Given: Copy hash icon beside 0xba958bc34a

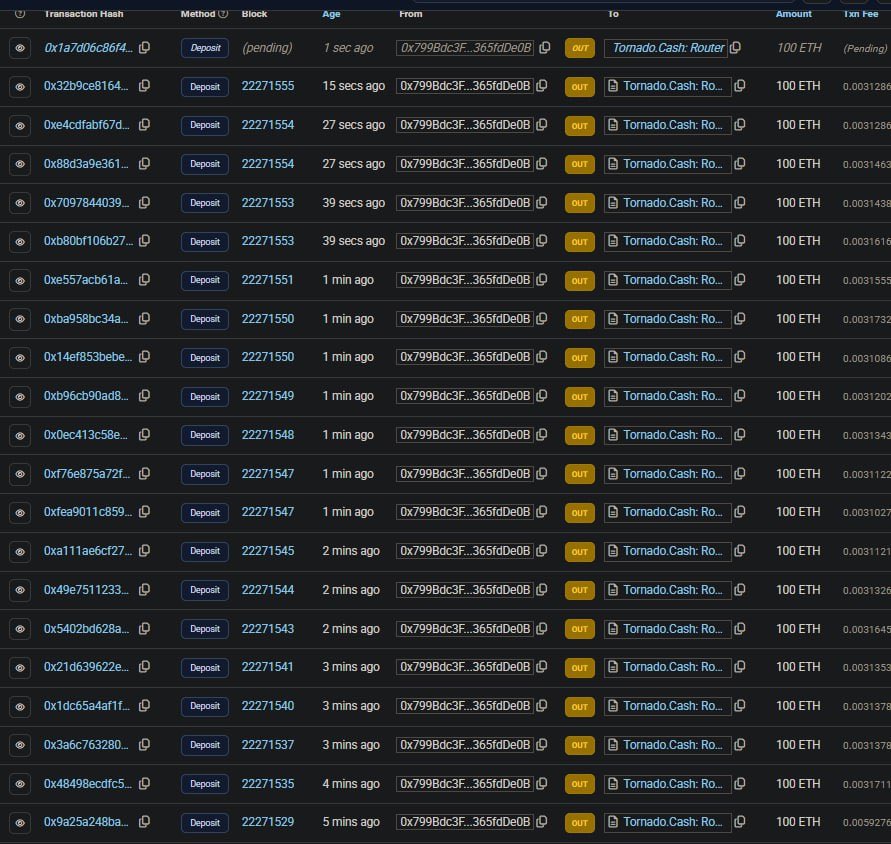Looking at the screenshot, I should (145, 319).
